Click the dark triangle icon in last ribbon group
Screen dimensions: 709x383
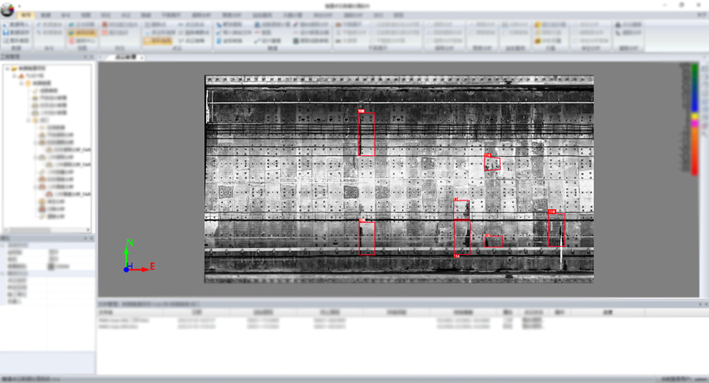pos(618,25)
